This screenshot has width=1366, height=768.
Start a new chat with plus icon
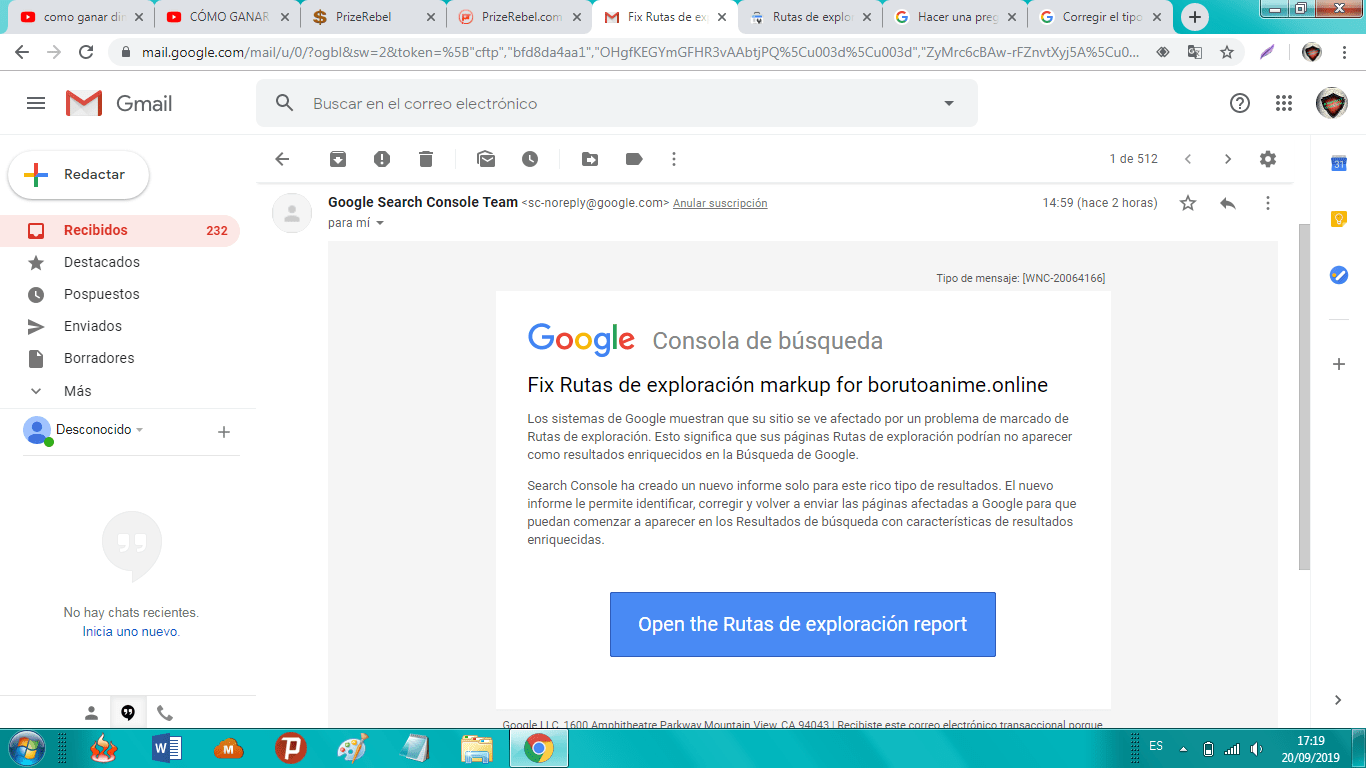pos(224,432)
